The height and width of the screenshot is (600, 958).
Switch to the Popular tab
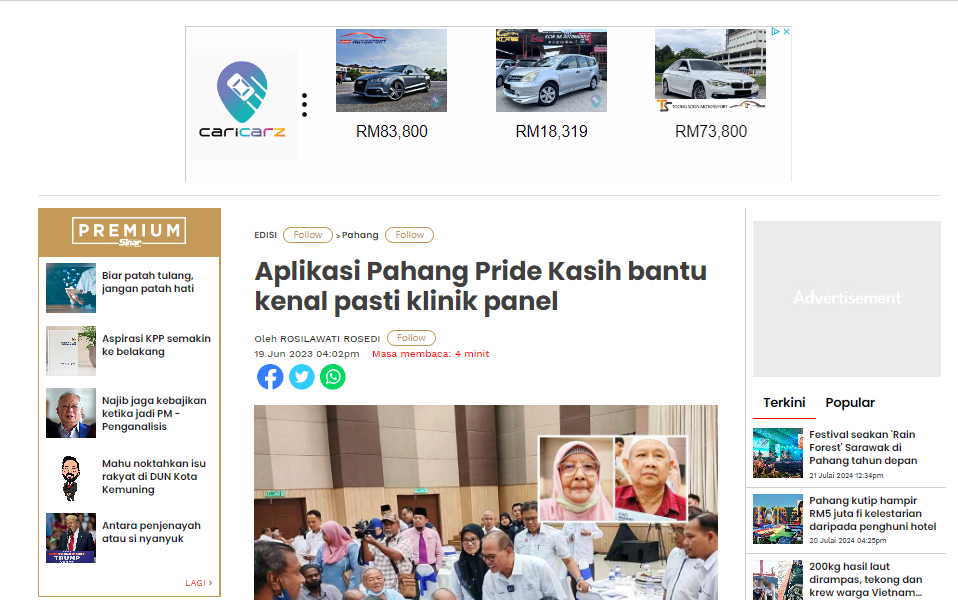(x=850, y=403)
